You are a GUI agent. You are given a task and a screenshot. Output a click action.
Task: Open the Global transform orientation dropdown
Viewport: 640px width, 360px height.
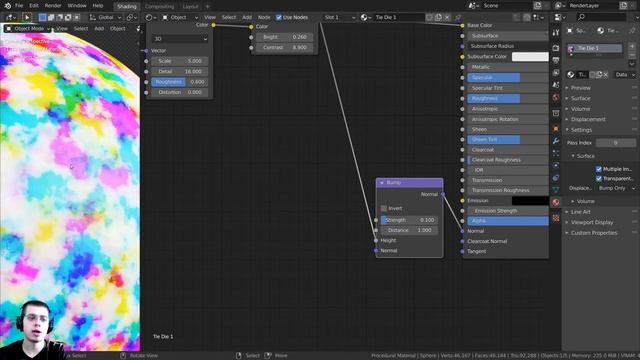[x=105, y=18]
